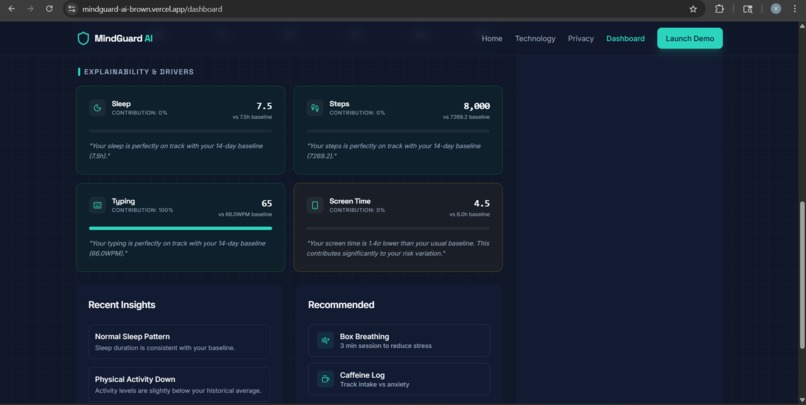
Task: Click the MindGuard shield logo icon
Action: coord(83,39)
